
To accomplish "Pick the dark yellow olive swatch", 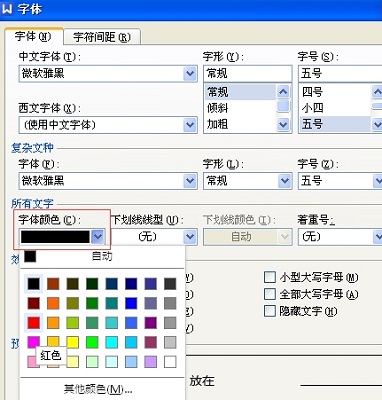I will click(72, 303).
